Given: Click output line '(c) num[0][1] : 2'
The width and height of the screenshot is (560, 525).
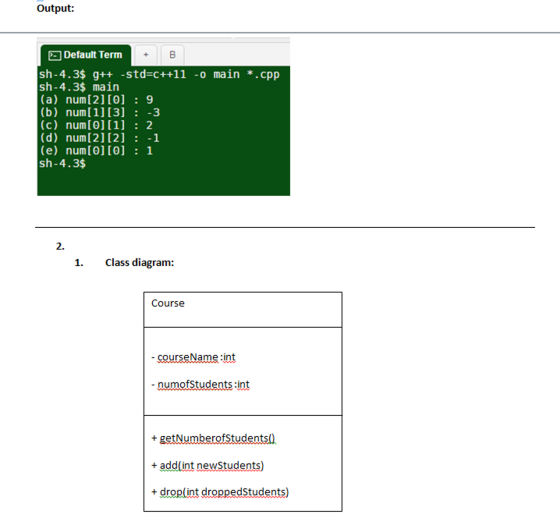Looking at the screenshot, I should tap(96, 125).
